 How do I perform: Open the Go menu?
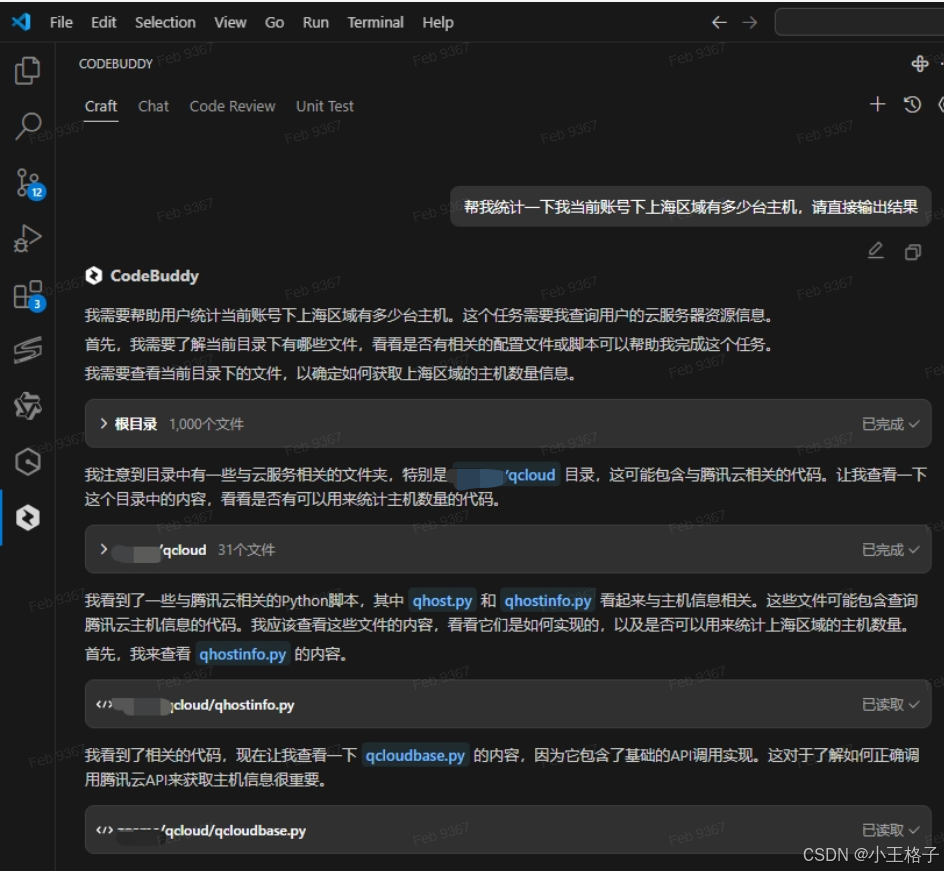tap(274, 23)
